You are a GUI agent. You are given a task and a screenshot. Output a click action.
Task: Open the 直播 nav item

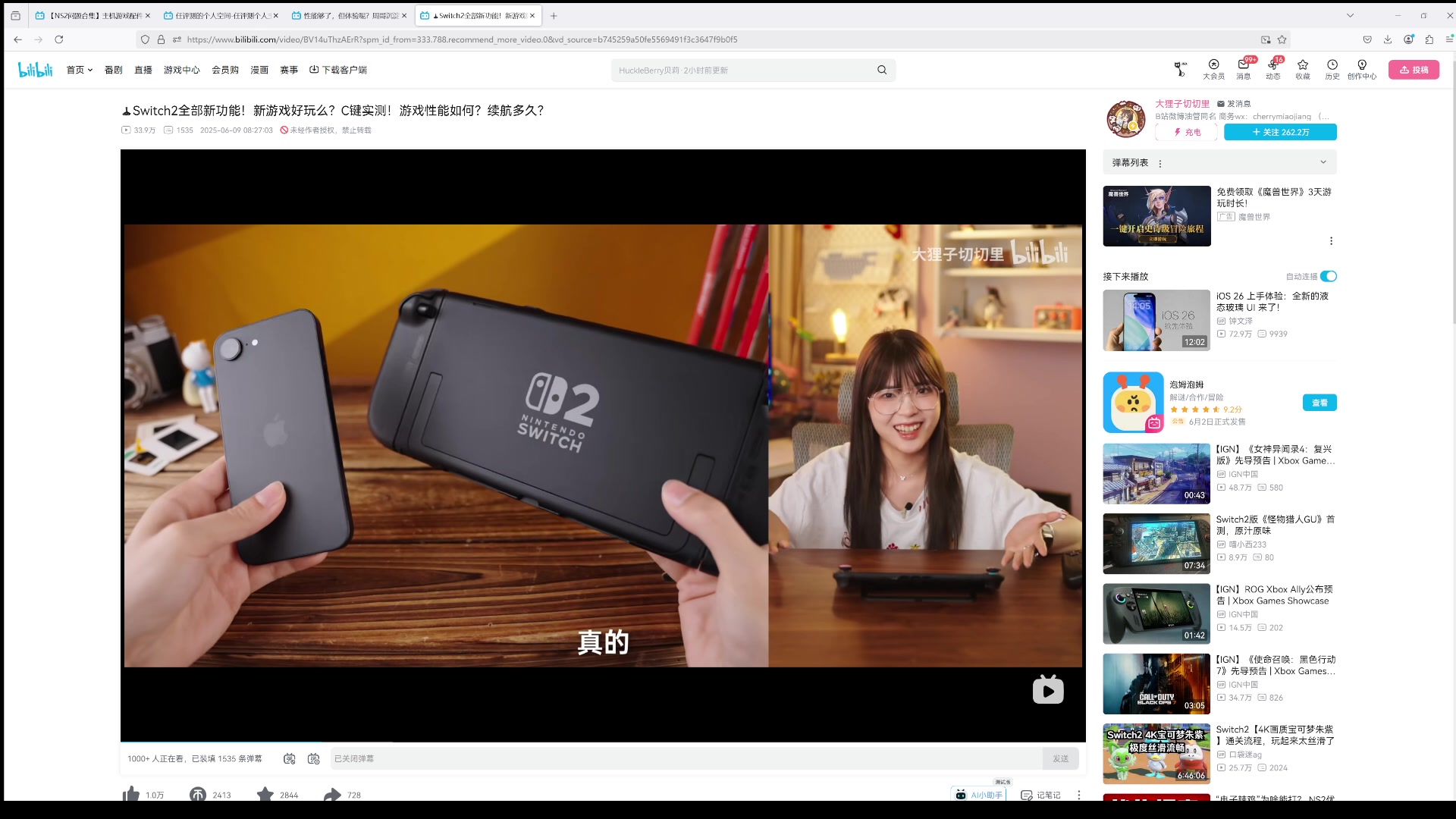coord(143,70)
